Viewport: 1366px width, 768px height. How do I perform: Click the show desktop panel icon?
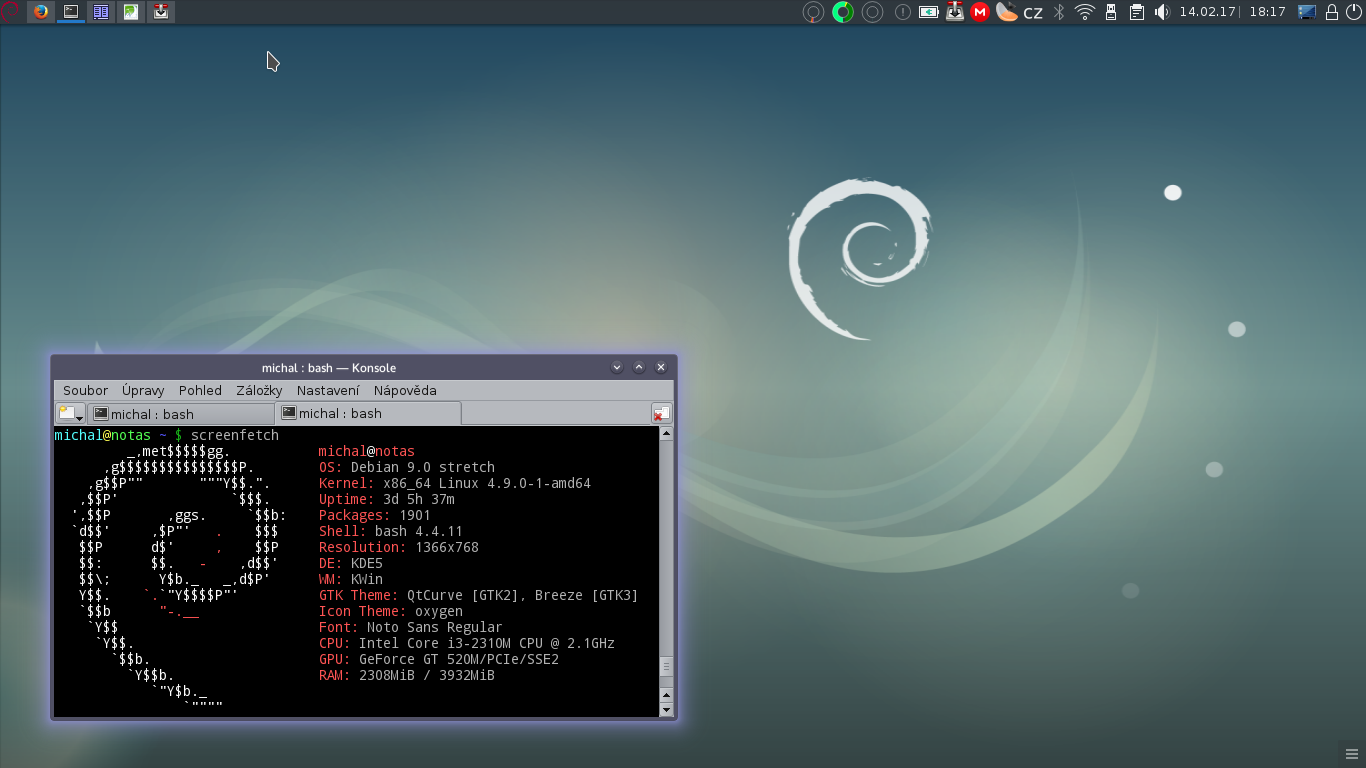click(x=1307, y=12)
